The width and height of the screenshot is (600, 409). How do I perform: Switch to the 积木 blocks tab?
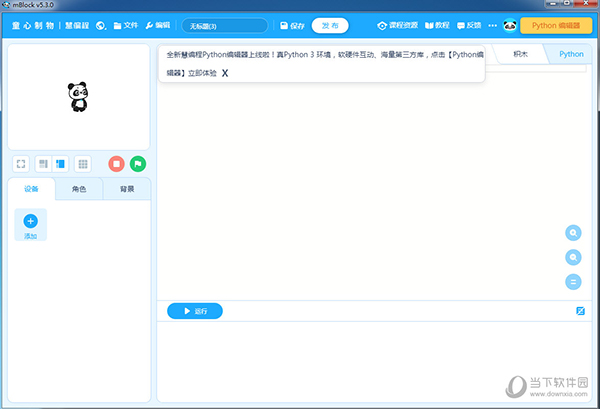(x=520, y=54)
